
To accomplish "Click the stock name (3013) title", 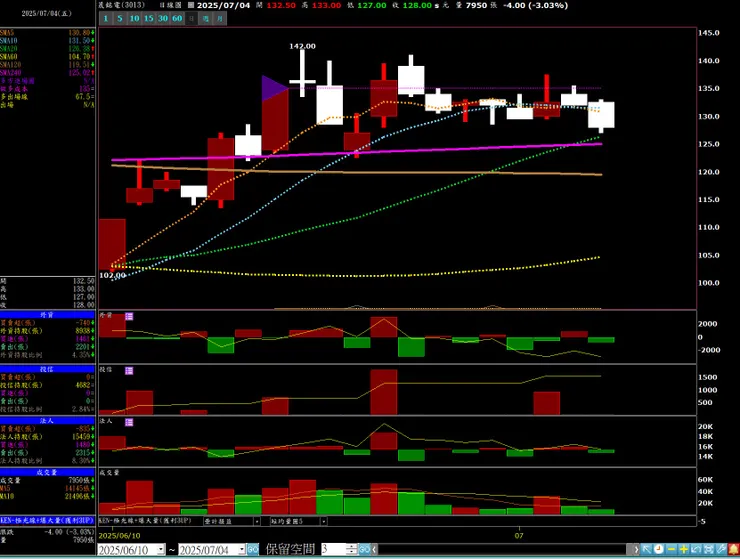I will pyautogui.click(x=121, y=5).
